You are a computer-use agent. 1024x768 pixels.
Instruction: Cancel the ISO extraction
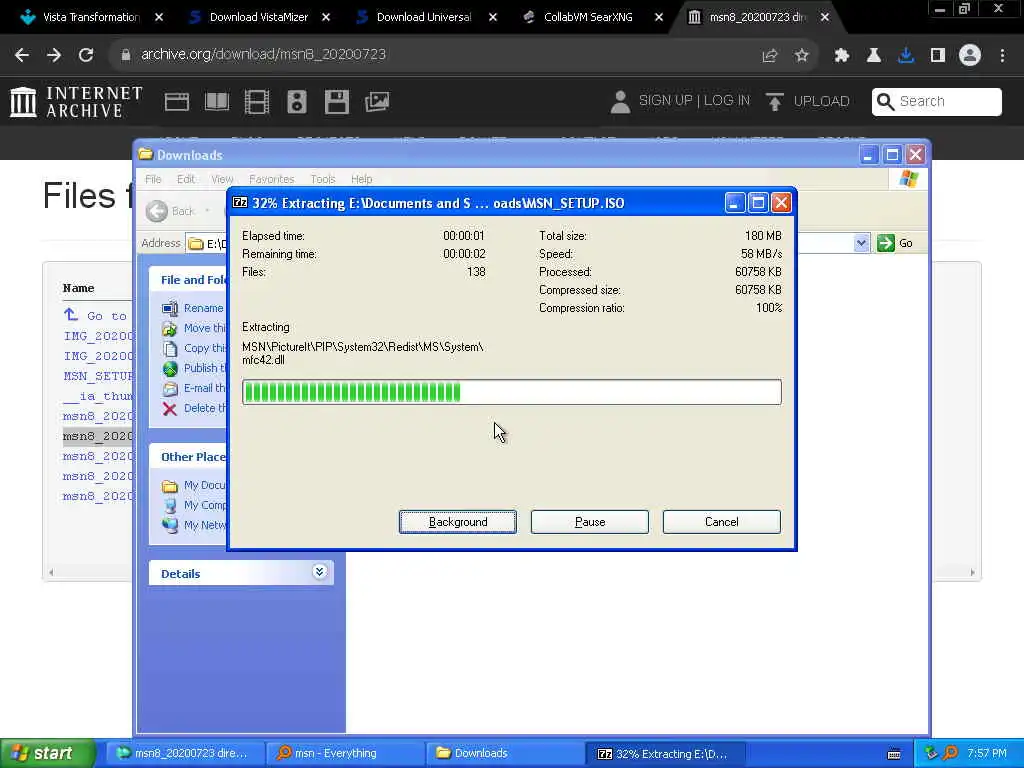coord(722,522)
